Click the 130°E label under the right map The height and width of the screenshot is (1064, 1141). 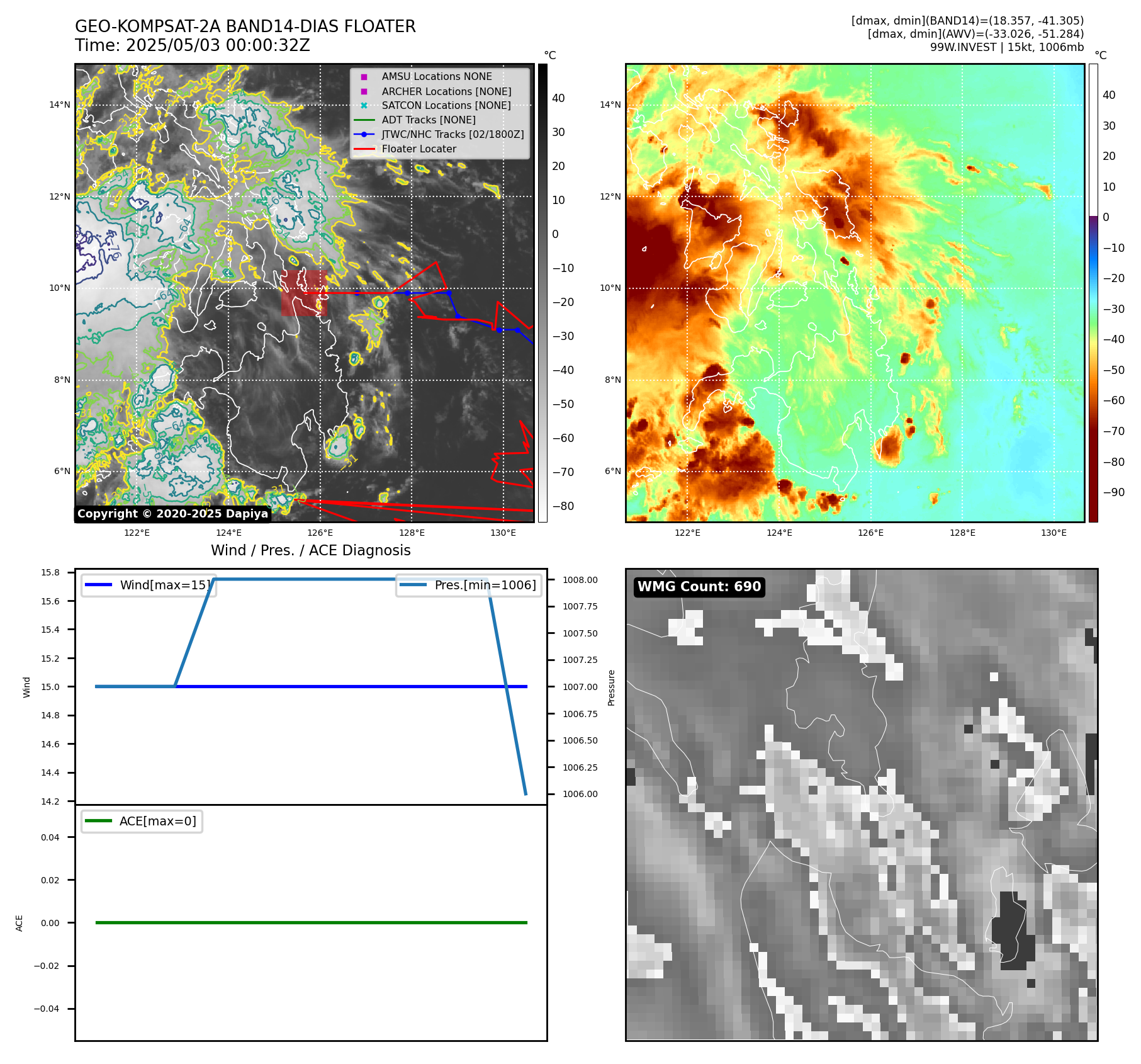(1054, 533)
